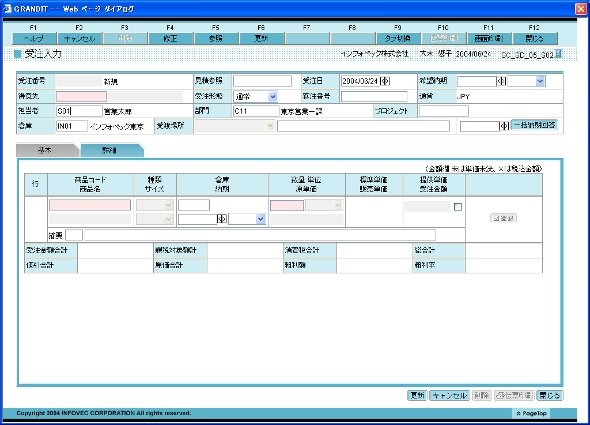Viewport: 590px width, 425px height.
Task: Switch to the 基本 tab
Action: tap(45, 150)
